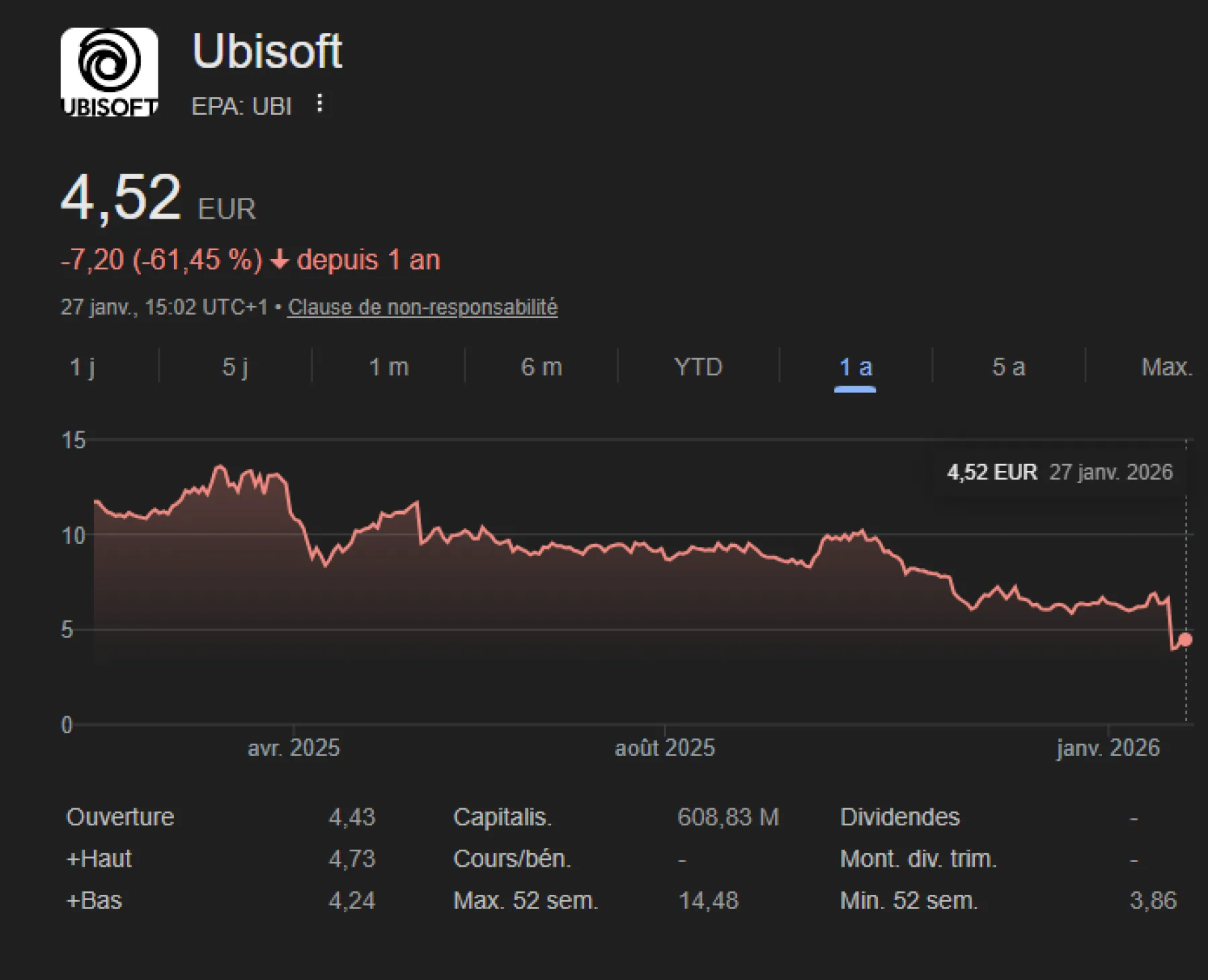Switch to the 1 j time range

83,367
